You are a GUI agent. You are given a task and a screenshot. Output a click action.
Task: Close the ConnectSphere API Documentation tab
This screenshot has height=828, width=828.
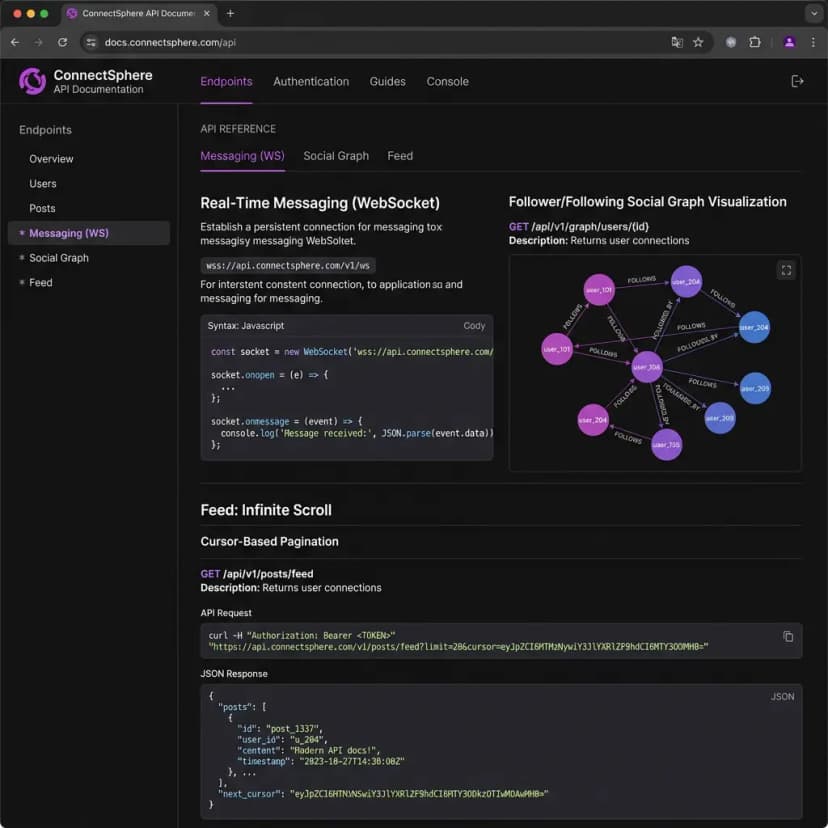click(207, 14)
